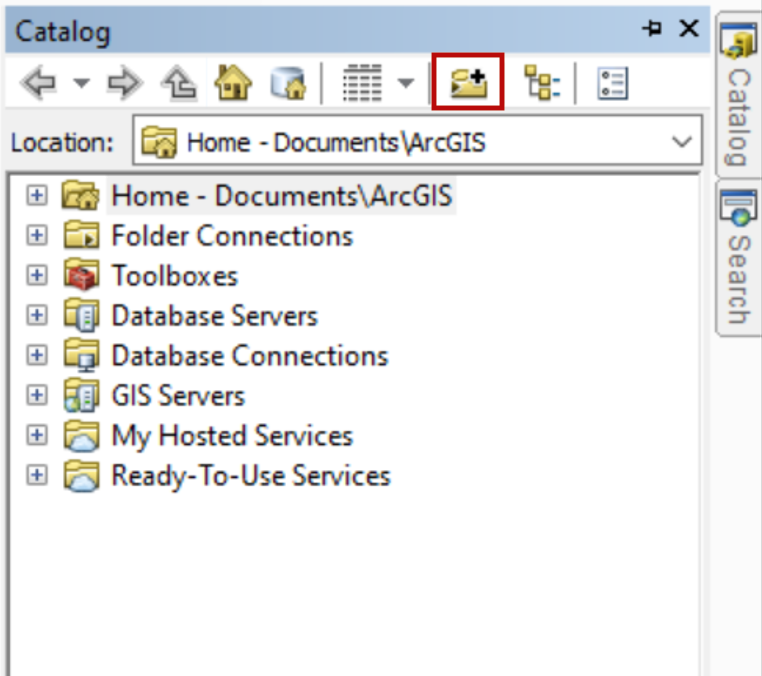
Task: Select Ready-To-Use Services item
Action: pyautogui.click(x=250, y=476)
